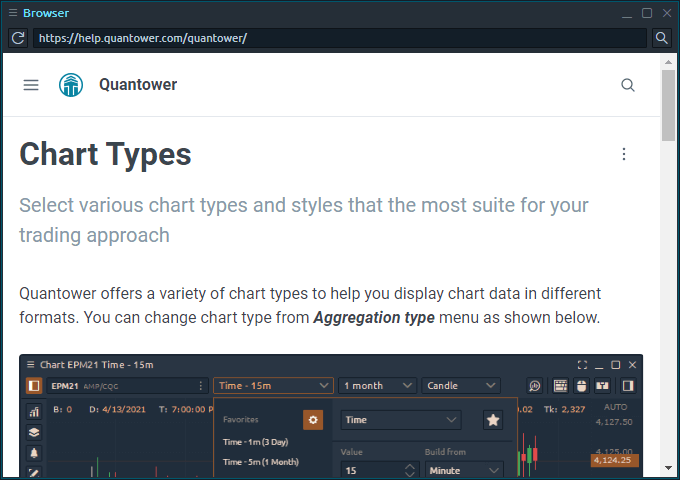The width and height of the screenshot is (680, 480).
Task: Reload the browser page
Action: 18,38
